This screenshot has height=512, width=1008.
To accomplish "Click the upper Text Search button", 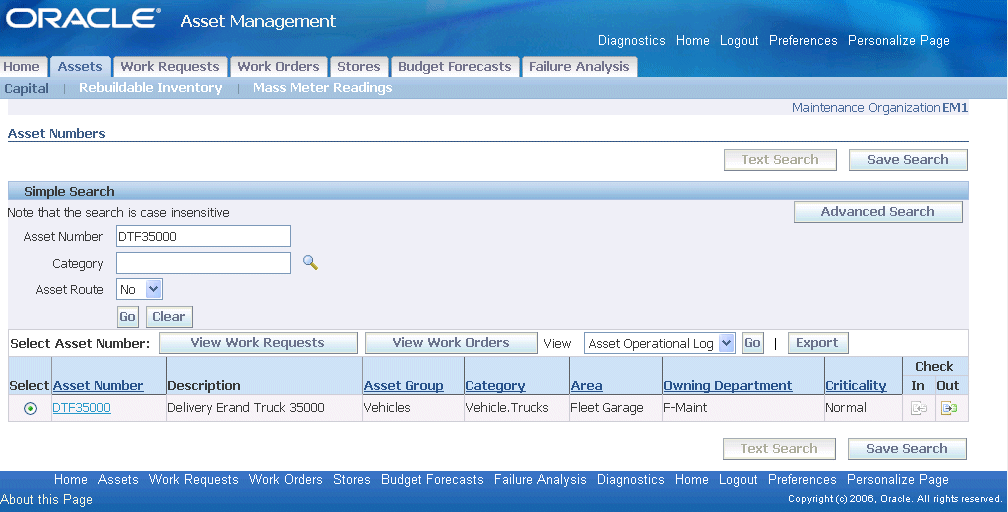I will pos(780,160).
